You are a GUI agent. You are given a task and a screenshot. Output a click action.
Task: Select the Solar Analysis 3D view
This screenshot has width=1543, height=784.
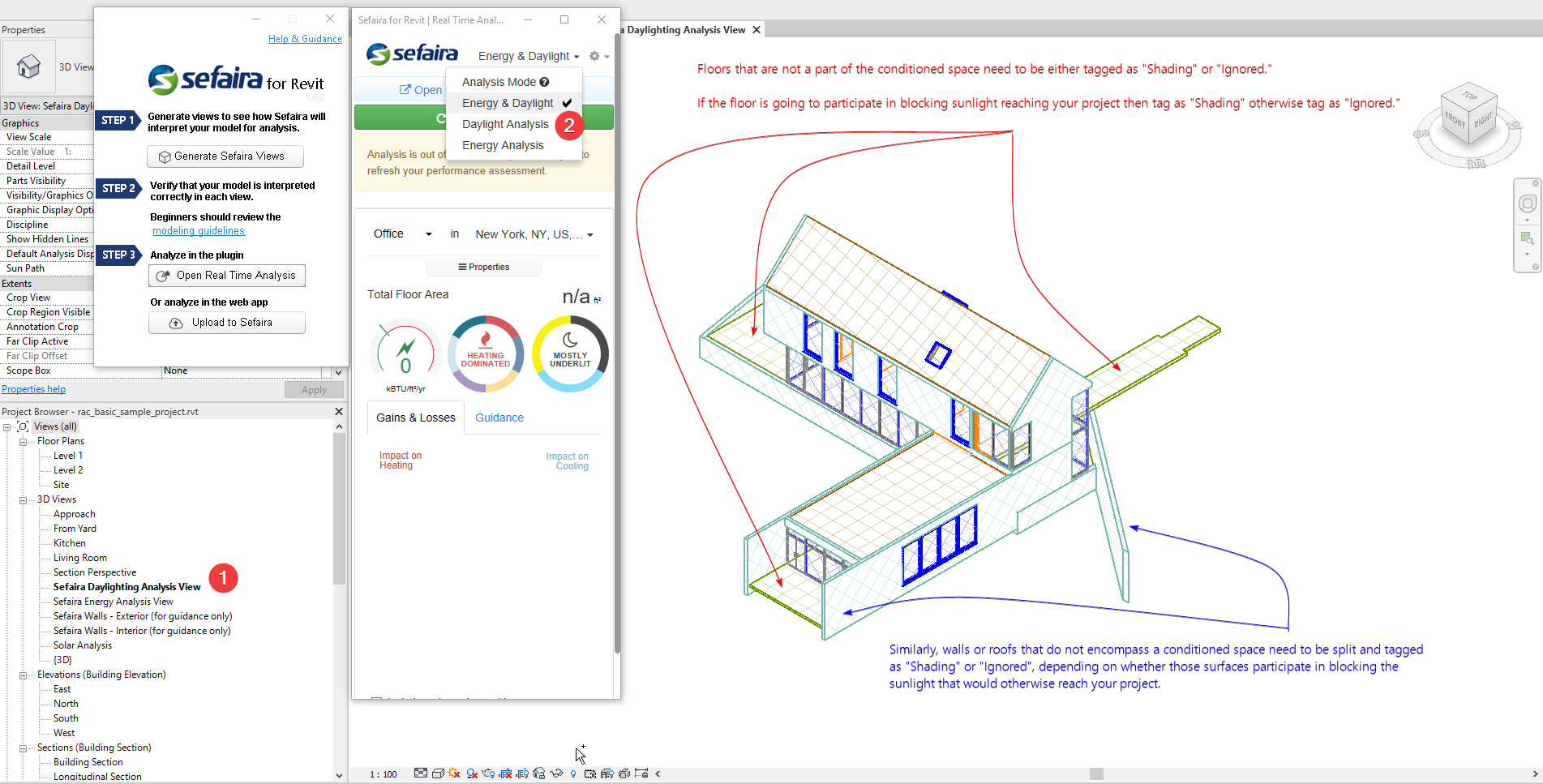(83, 645)
